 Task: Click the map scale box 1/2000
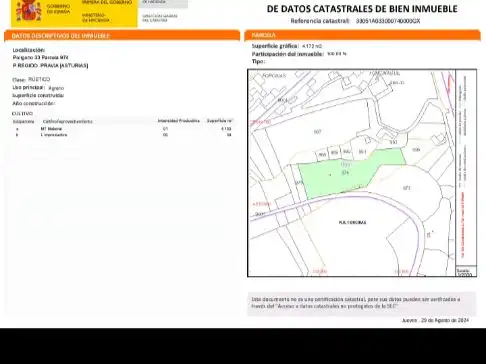click(466, 272)
